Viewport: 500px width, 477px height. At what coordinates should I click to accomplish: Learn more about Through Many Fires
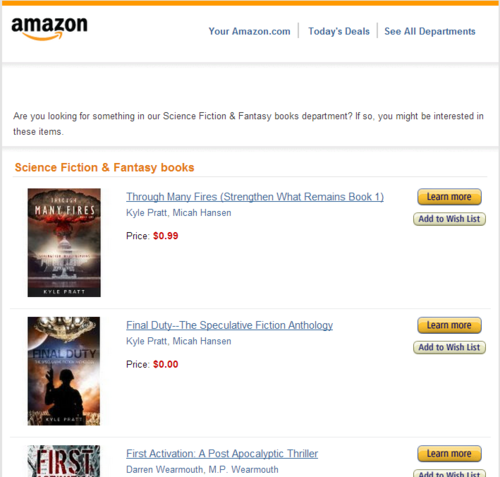[449, 197]
